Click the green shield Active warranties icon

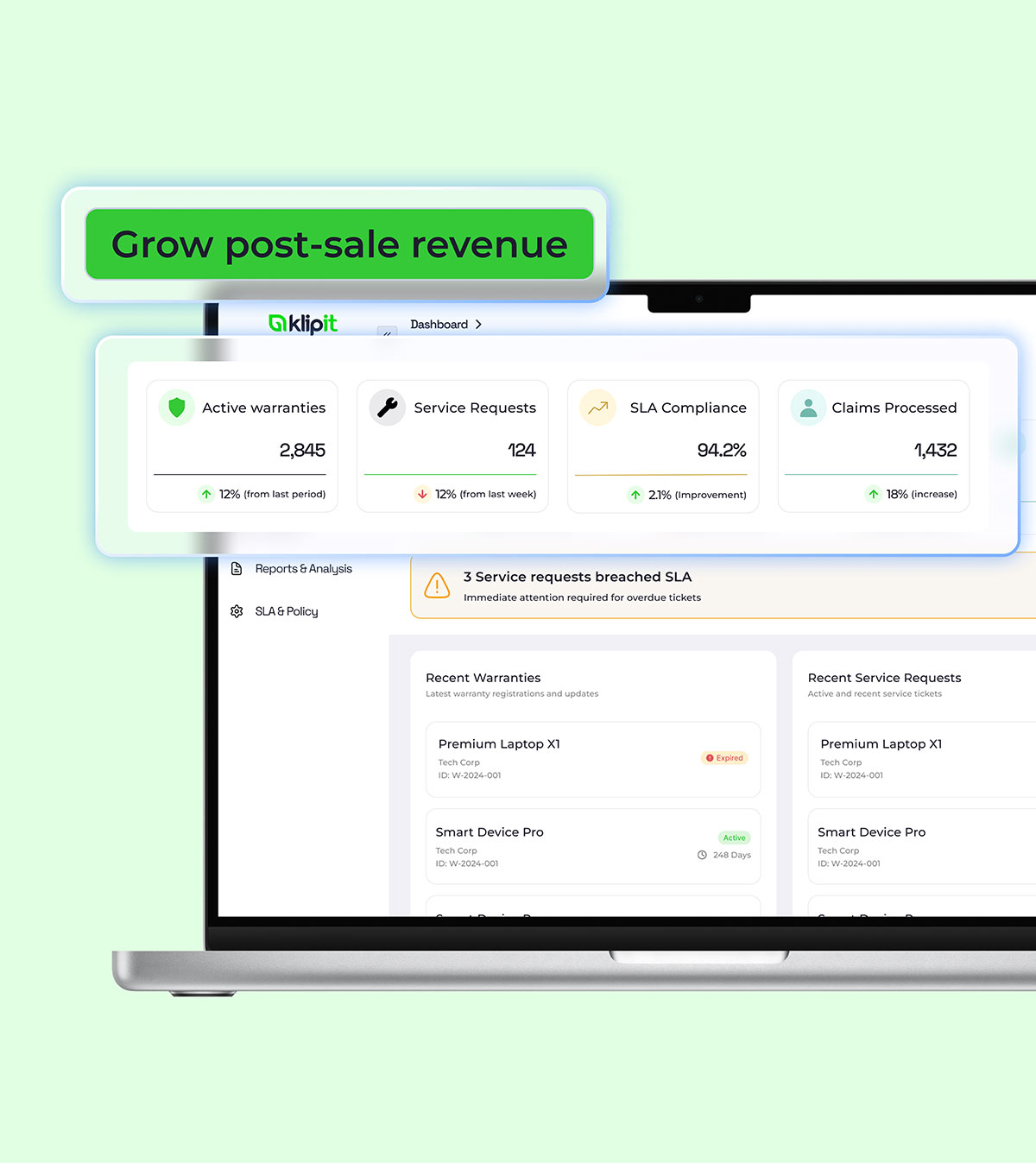coord(177,408)
